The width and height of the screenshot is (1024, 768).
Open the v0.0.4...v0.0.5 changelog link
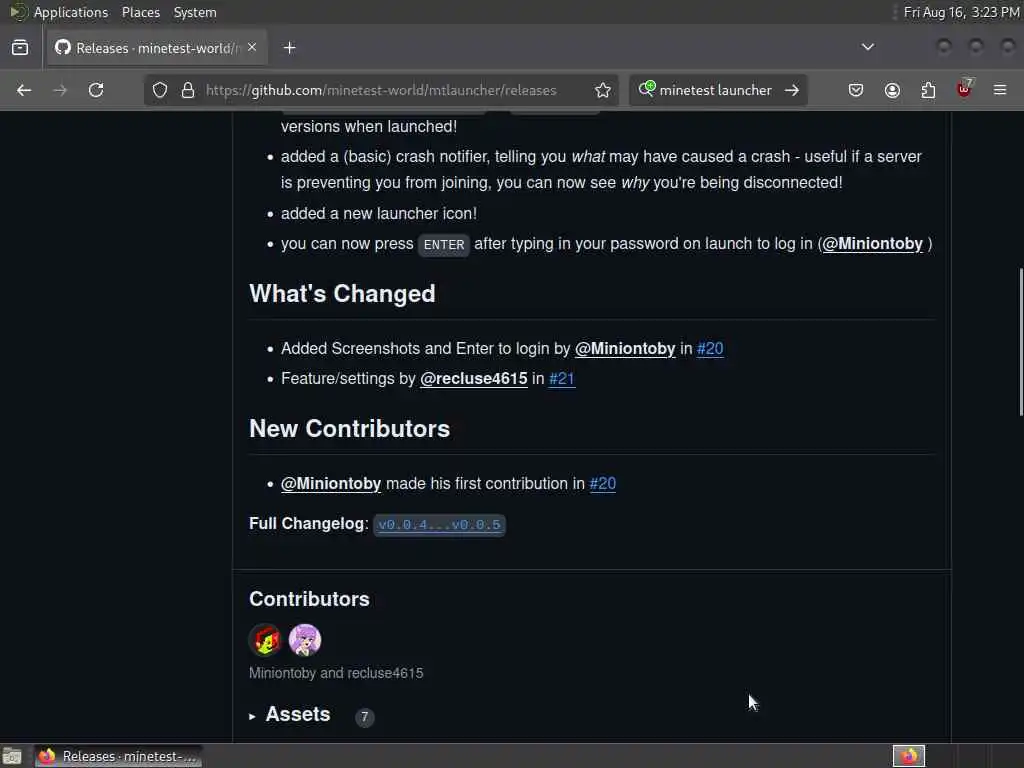440,524
